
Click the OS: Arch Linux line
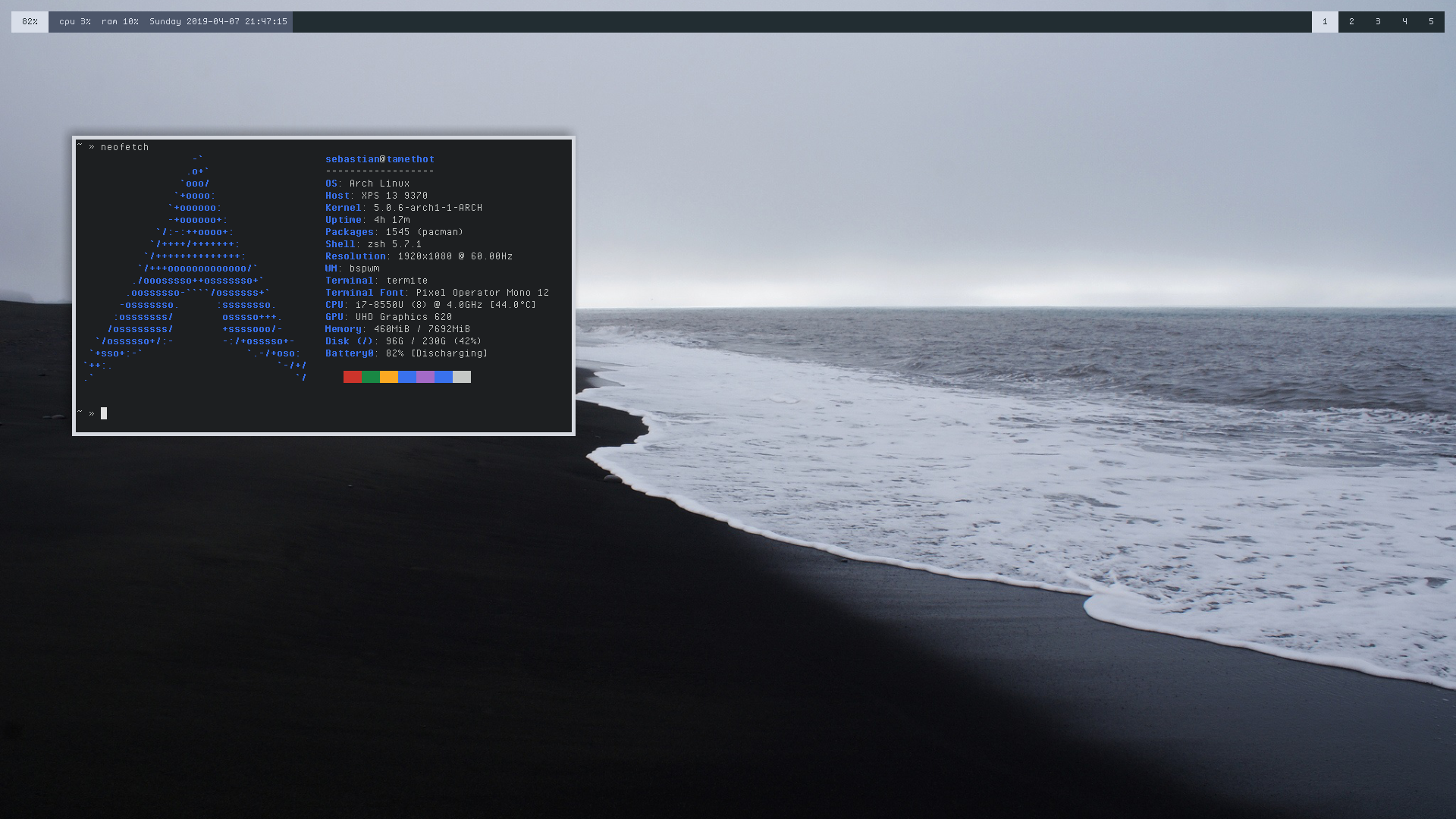coord(368,184)
